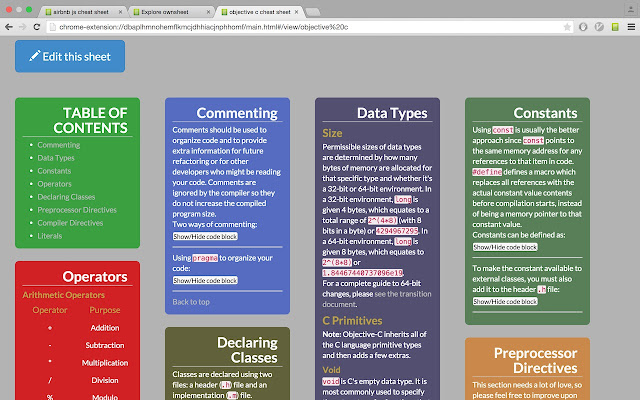
Task: Click the Division row in operators table
Action: (x=77, y=380)
